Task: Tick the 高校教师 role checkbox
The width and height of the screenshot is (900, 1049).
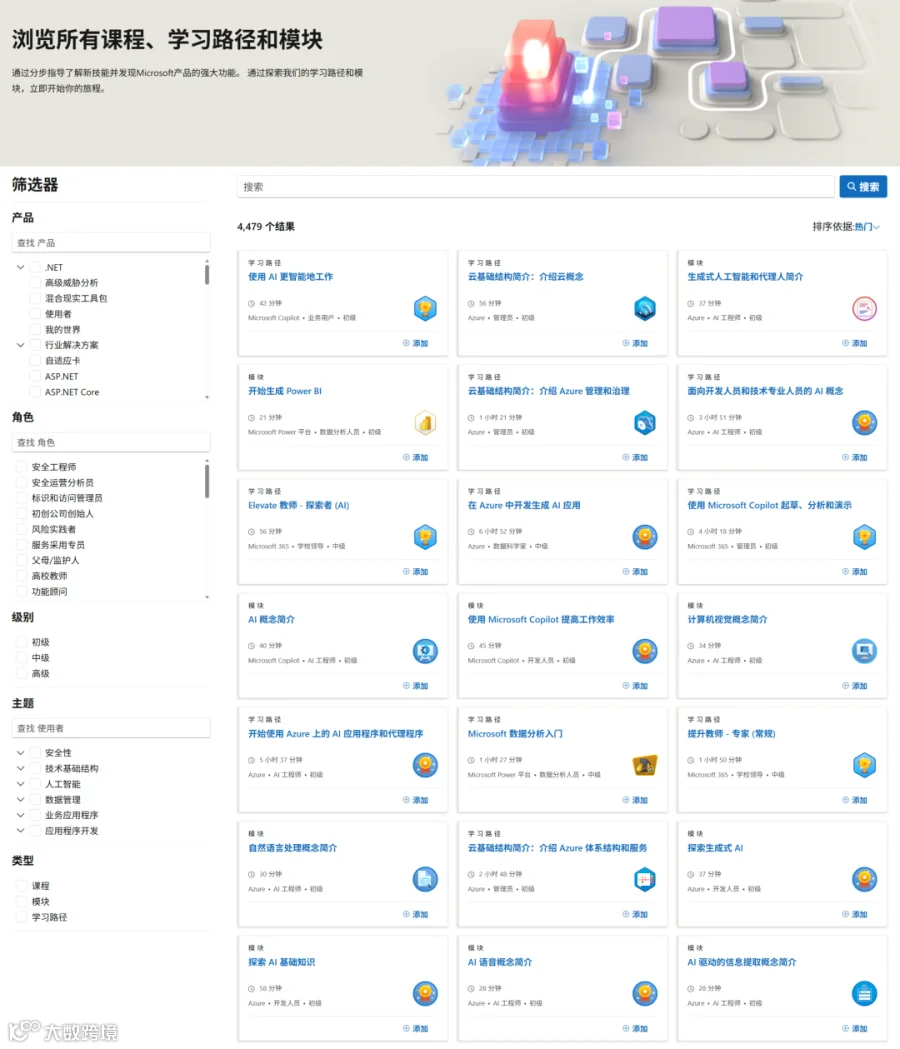Action: pyautogui.click(x=21, y=576)
